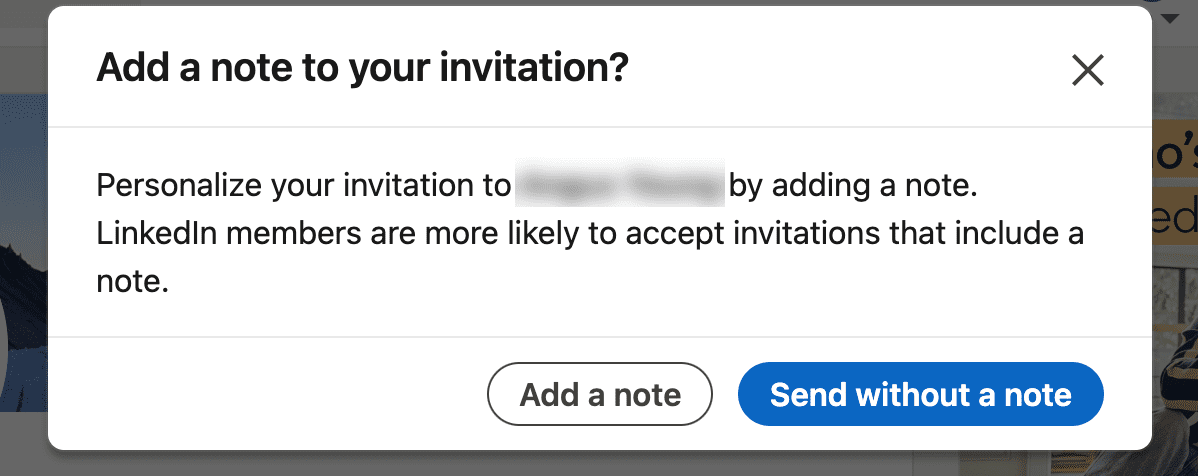Viewport: 1198px width, 476px height.
Task: Click the Add a note button
Action: point(600,395)
